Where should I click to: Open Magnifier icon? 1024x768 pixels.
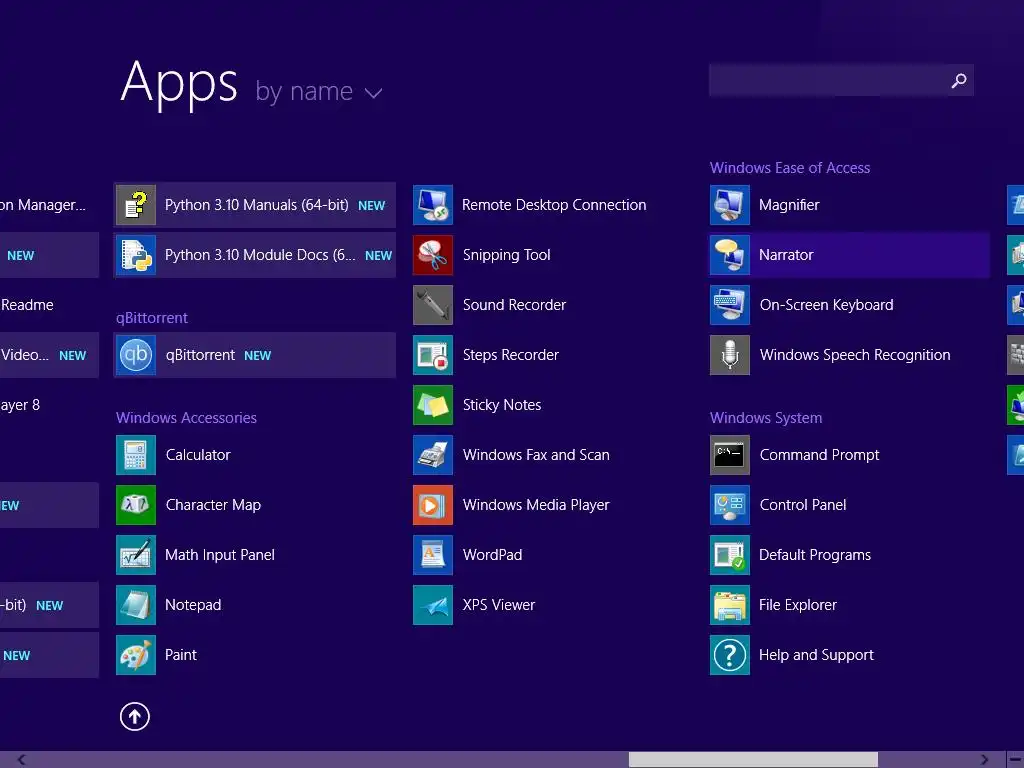click(730, 205)
